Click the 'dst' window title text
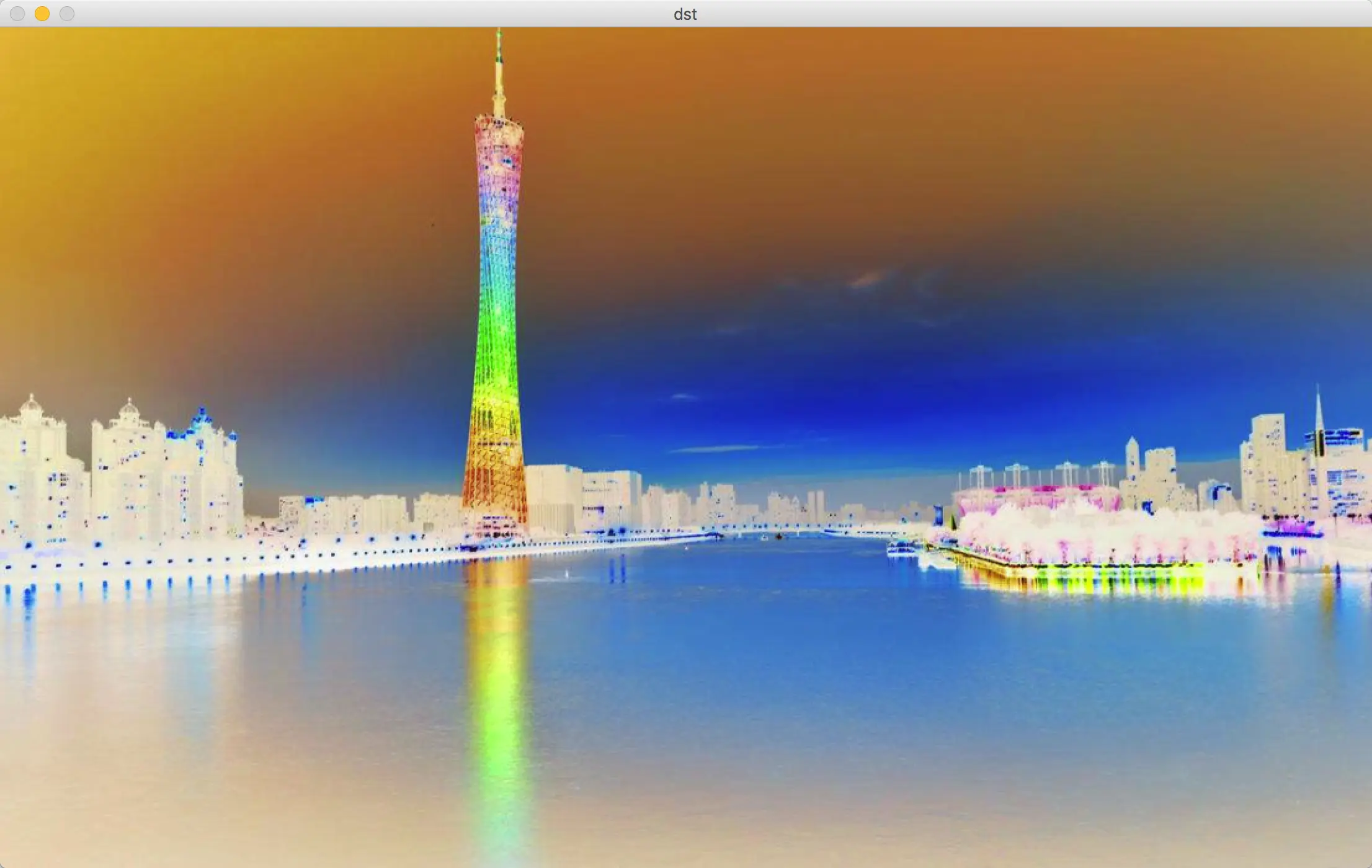Image resolution: width=1372 pixels, height=868 pixels. 685,14
